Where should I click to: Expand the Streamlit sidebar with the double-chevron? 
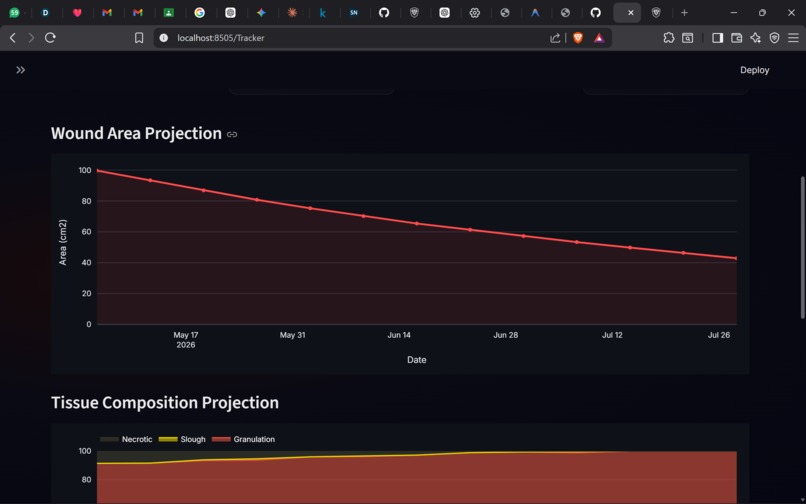[21, 70]
